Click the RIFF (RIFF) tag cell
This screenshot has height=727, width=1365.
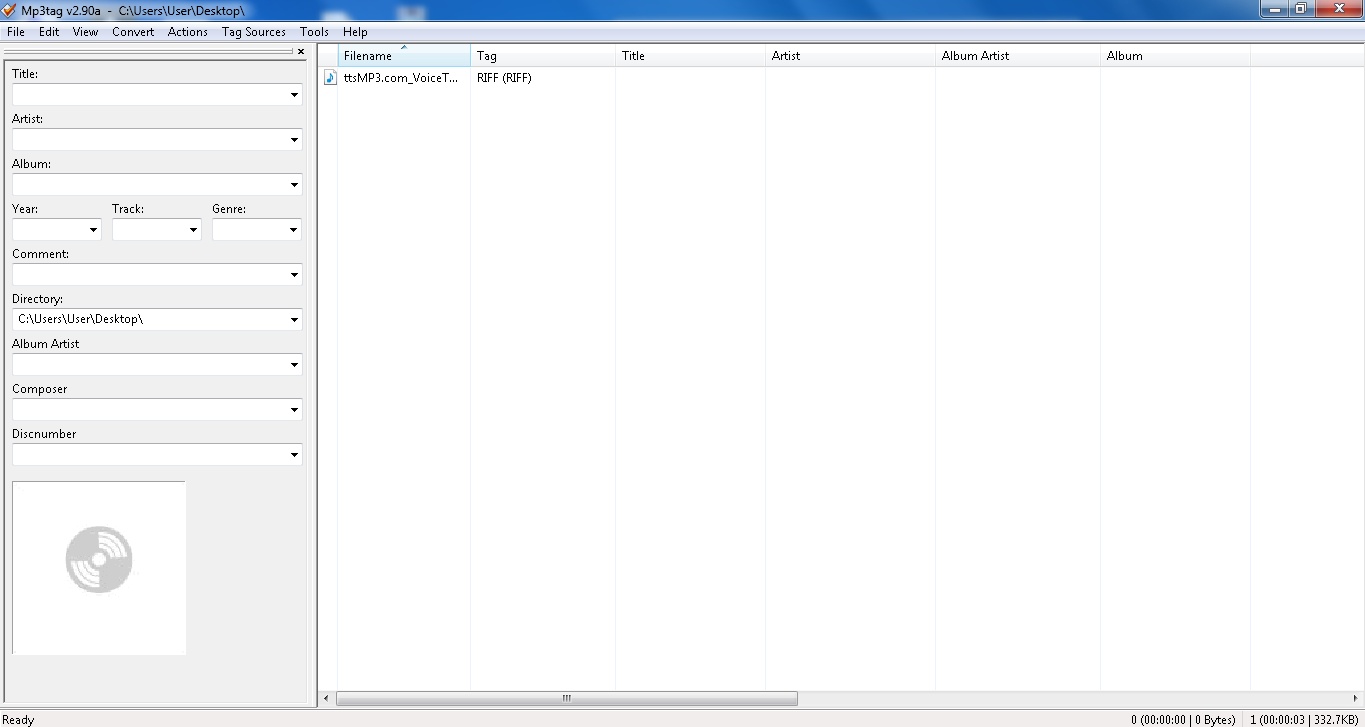pos(504,77)
